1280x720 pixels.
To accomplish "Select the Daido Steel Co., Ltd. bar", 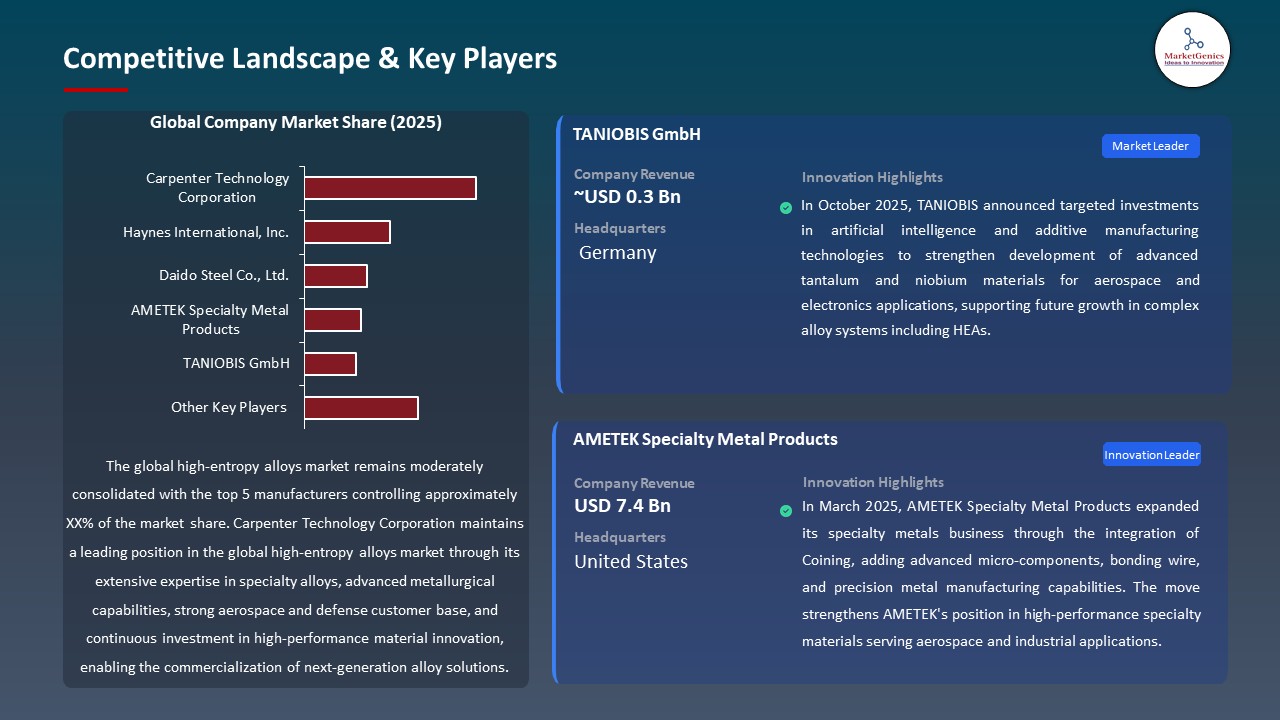I will (x=336, y=276).
